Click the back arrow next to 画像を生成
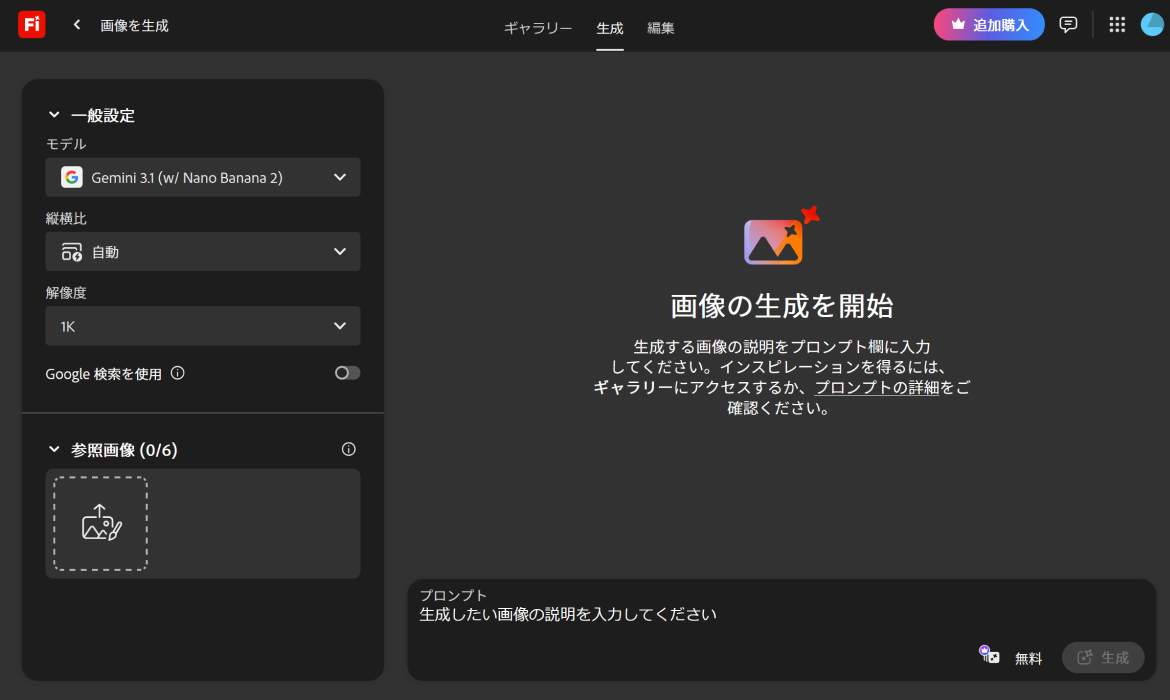The height and width of the screenshot is (700, 1170). click(76, 24)
